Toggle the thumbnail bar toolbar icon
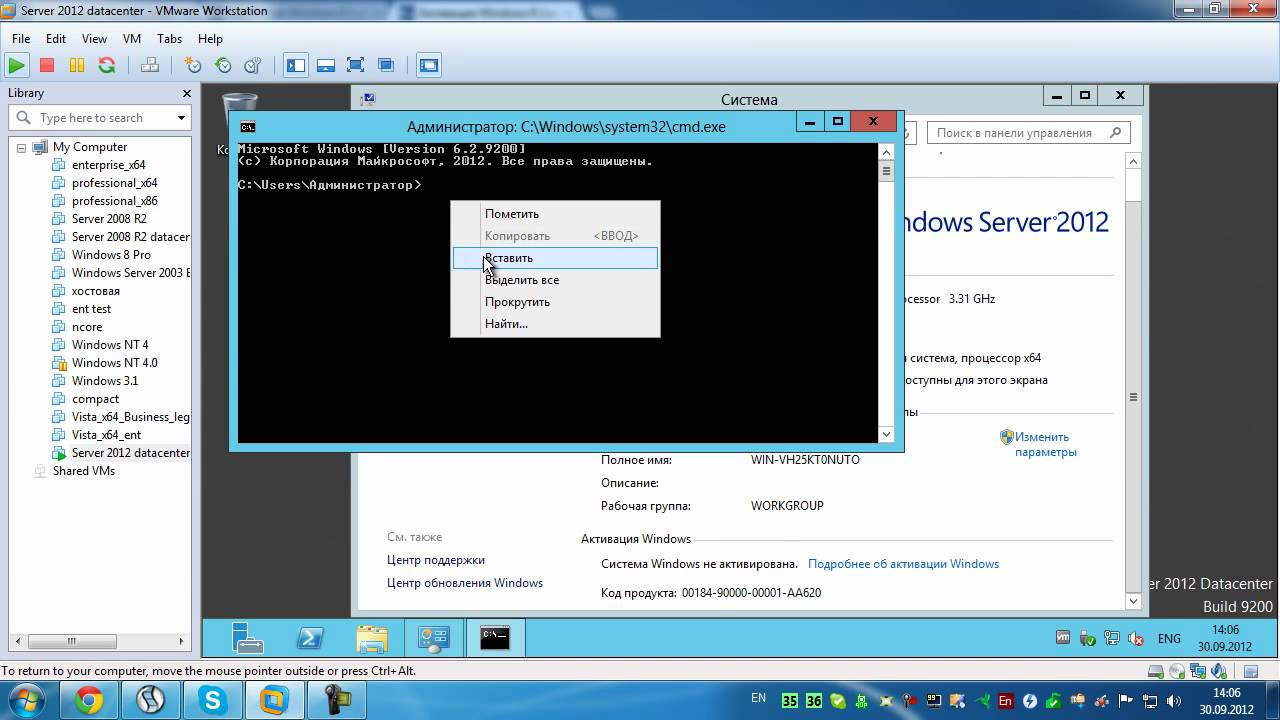 click(325, 65)
